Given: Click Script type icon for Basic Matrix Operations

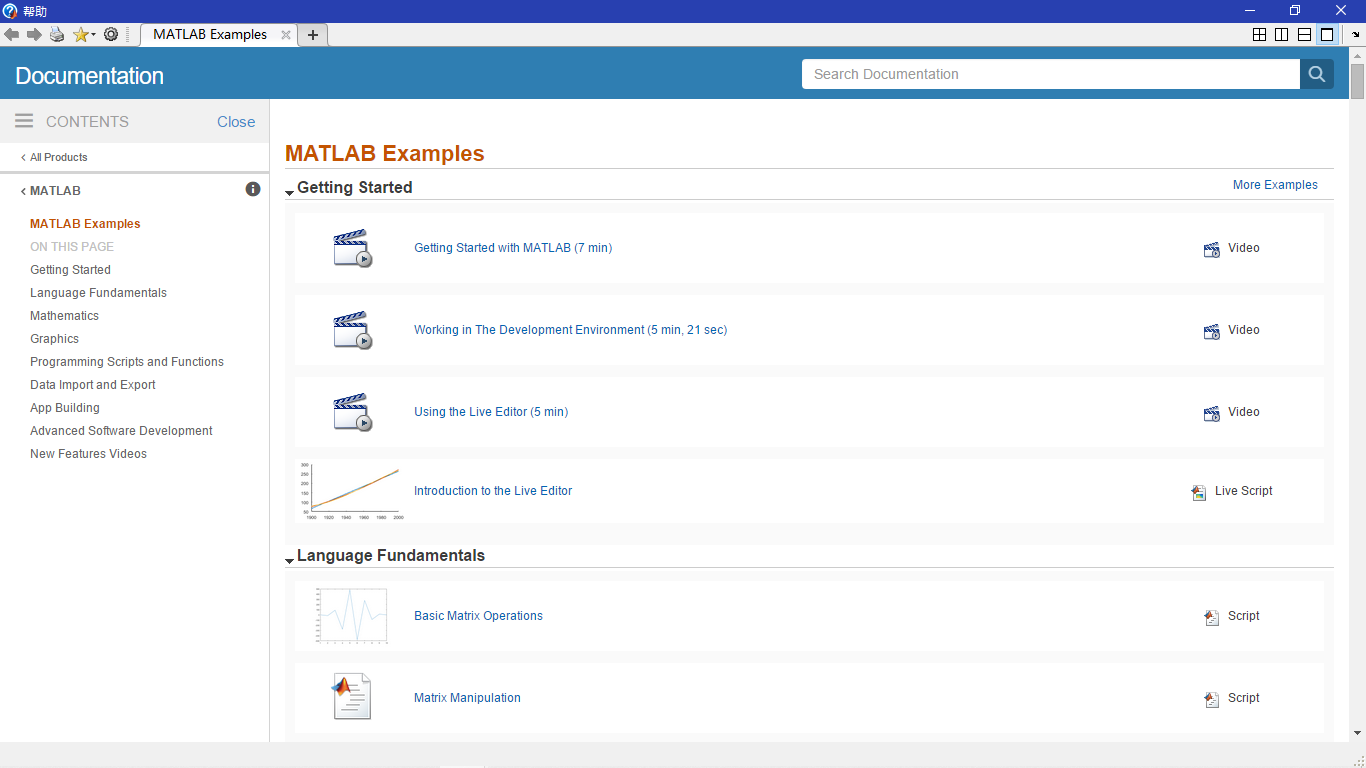Looking at the screenshot, I should pos(1212,617).
